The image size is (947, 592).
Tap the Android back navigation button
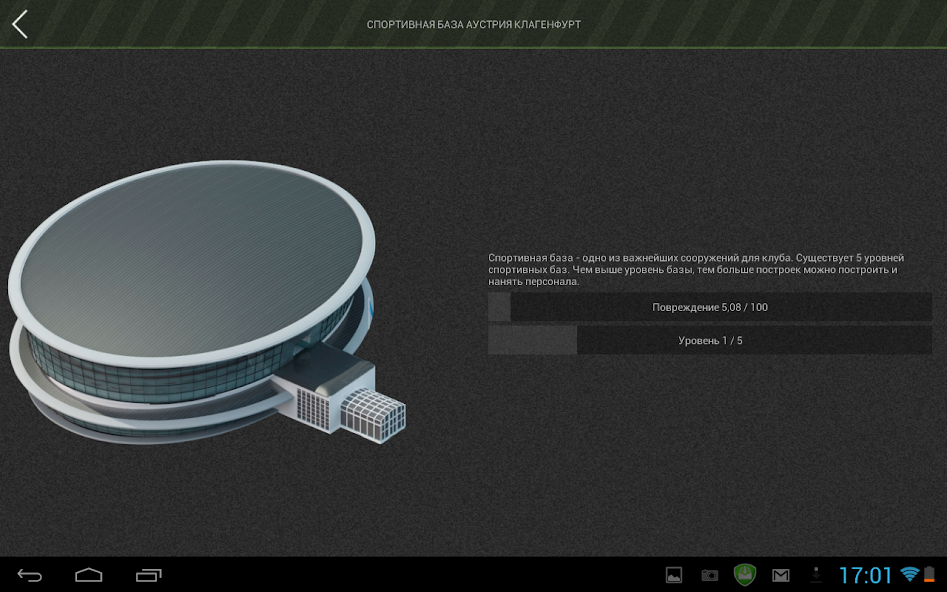(x=30, y=575)
